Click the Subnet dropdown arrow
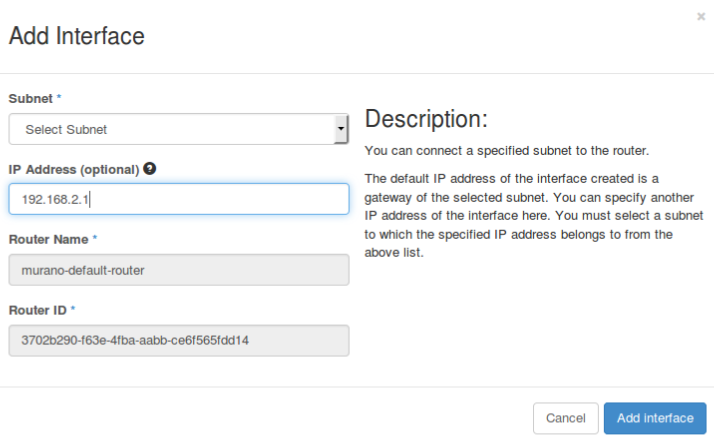The image size is (714, 444). (341, 129)
